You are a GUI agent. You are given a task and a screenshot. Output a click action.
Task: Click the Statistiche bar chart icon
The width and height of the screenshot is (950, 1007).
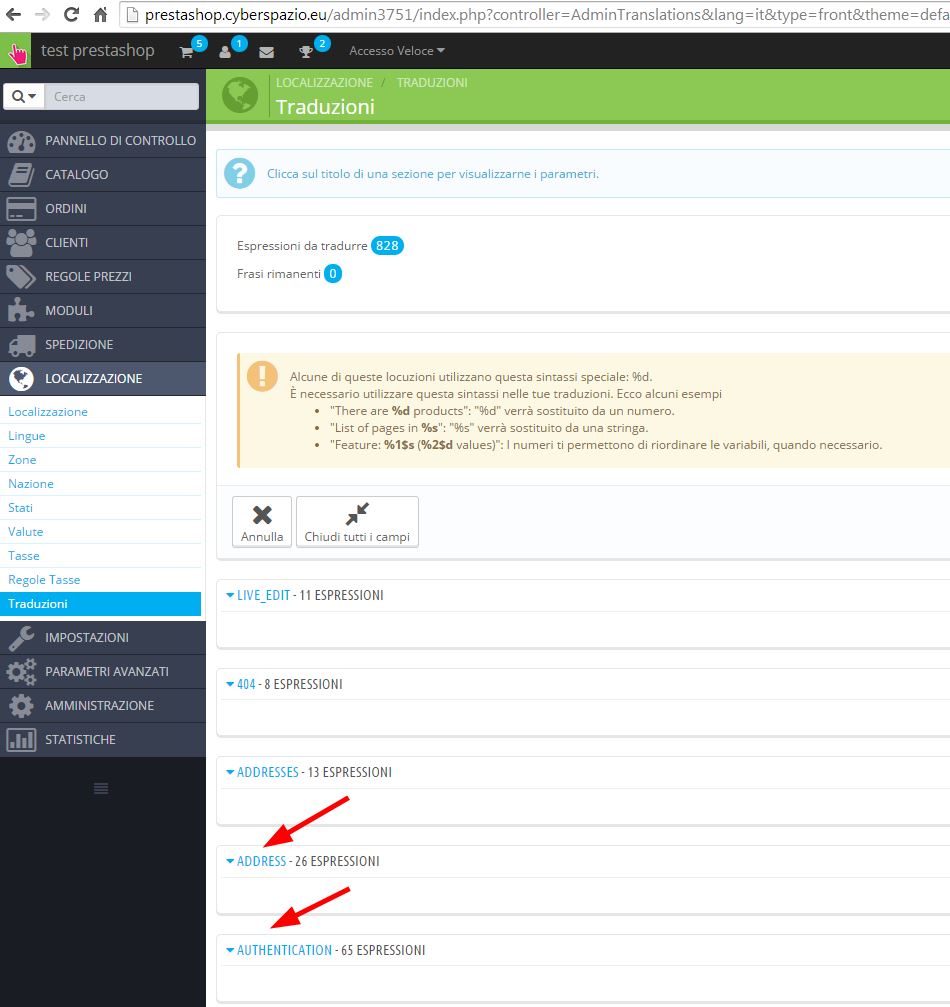(21, 740)
